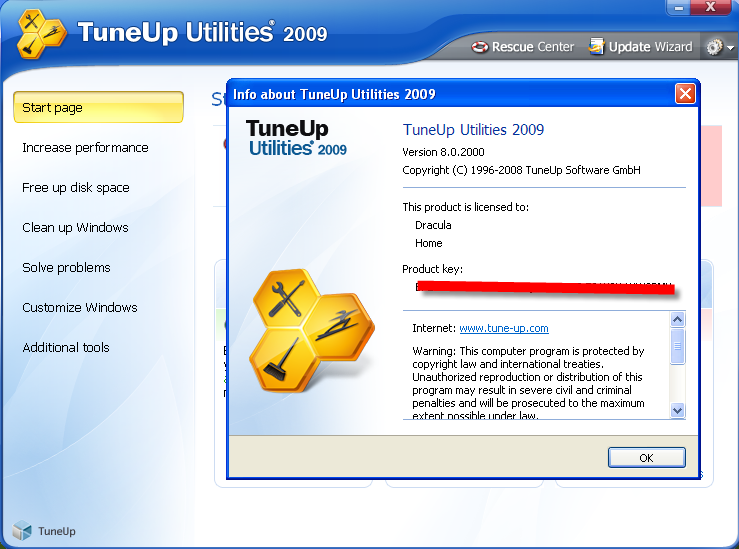
Task: Open the Solve problems section
Action: tap(66, 268)
